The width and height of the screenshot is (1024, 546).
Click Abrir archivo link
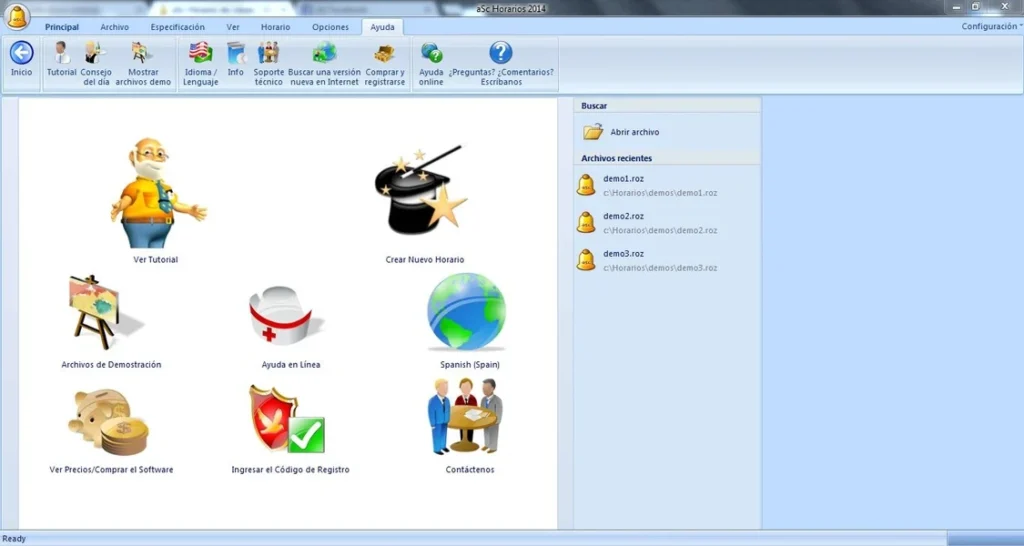pyautogui.click(x=634, y=132)
